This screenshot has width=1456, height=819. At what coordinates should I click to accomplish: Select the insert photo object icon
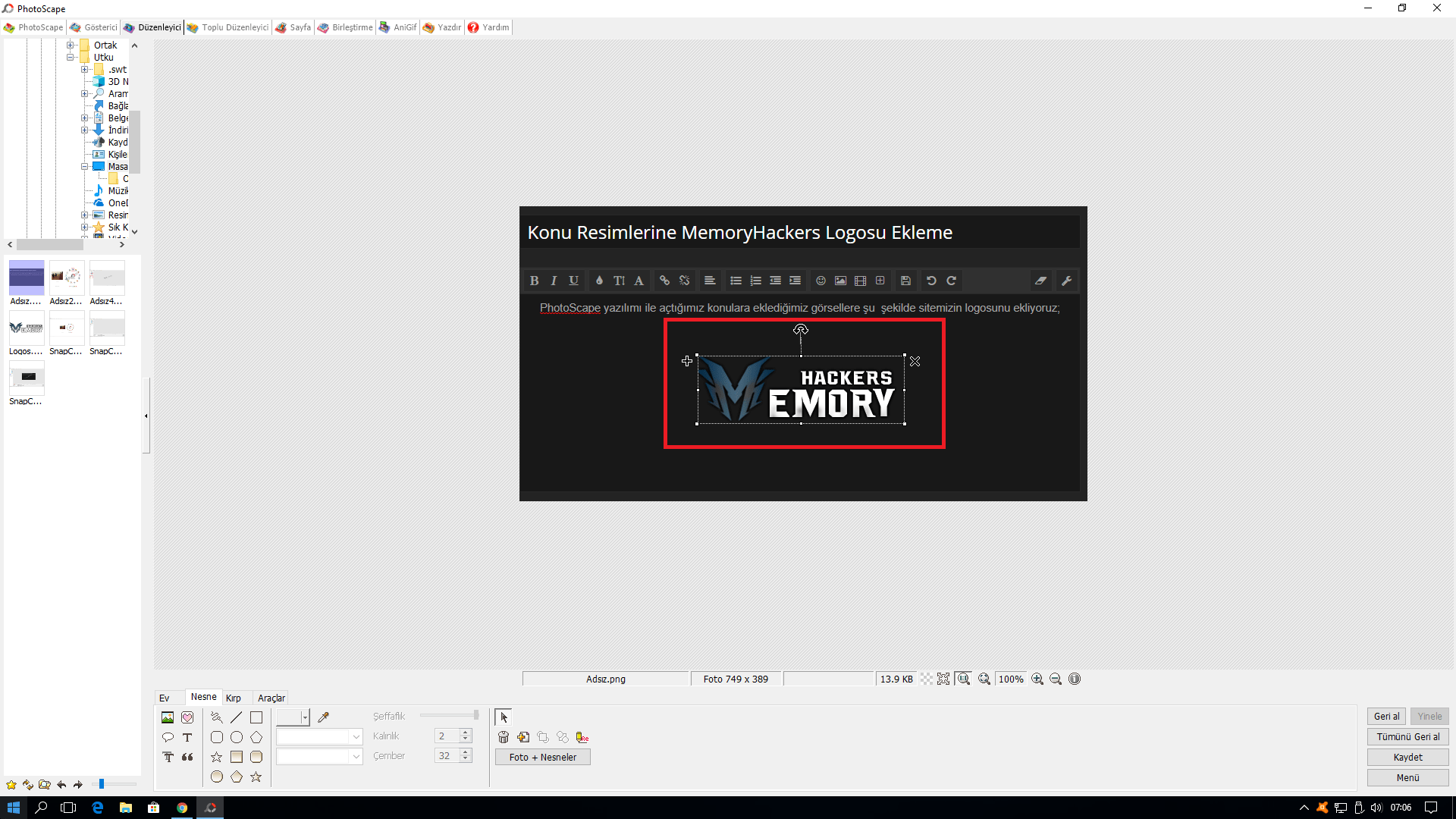tap(168, 717)
